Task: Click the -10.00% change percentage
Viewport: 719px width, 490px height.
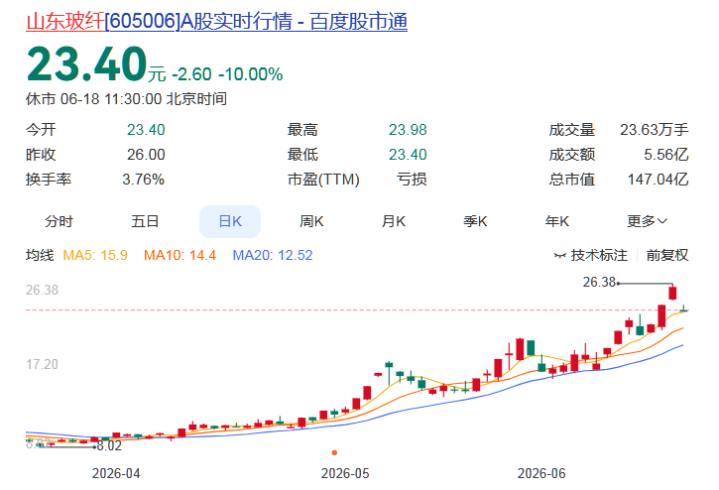Action: click(251, 74)
